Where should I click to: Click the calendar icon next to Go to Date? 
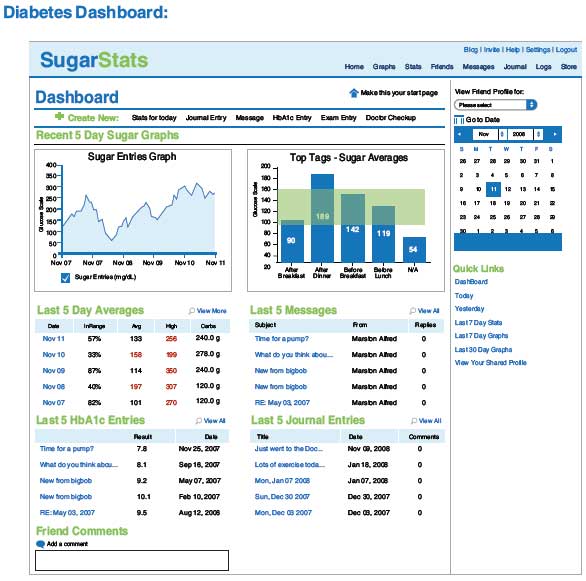459,120
